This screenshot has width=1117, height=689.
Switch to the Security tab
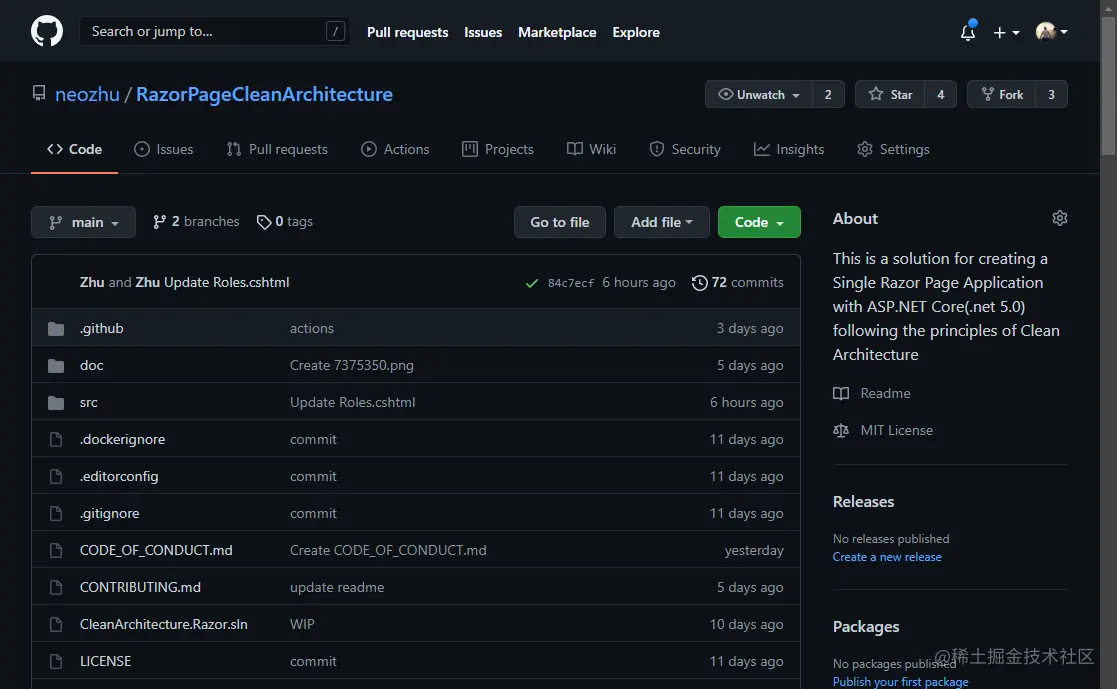click(x=685, y=149)
